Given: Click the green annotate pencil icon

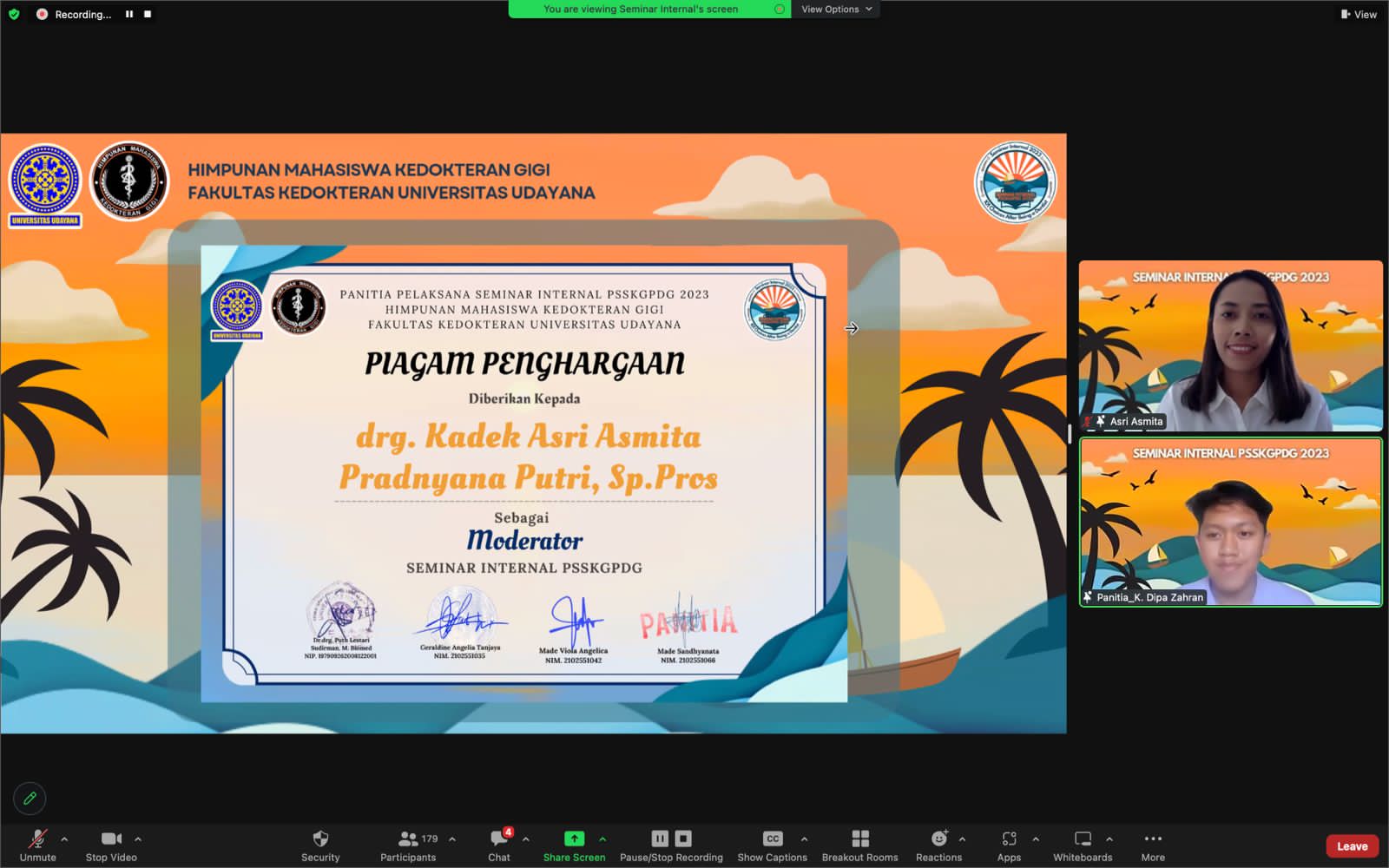Looking at the screenshot, I should [x=30, y=798].
